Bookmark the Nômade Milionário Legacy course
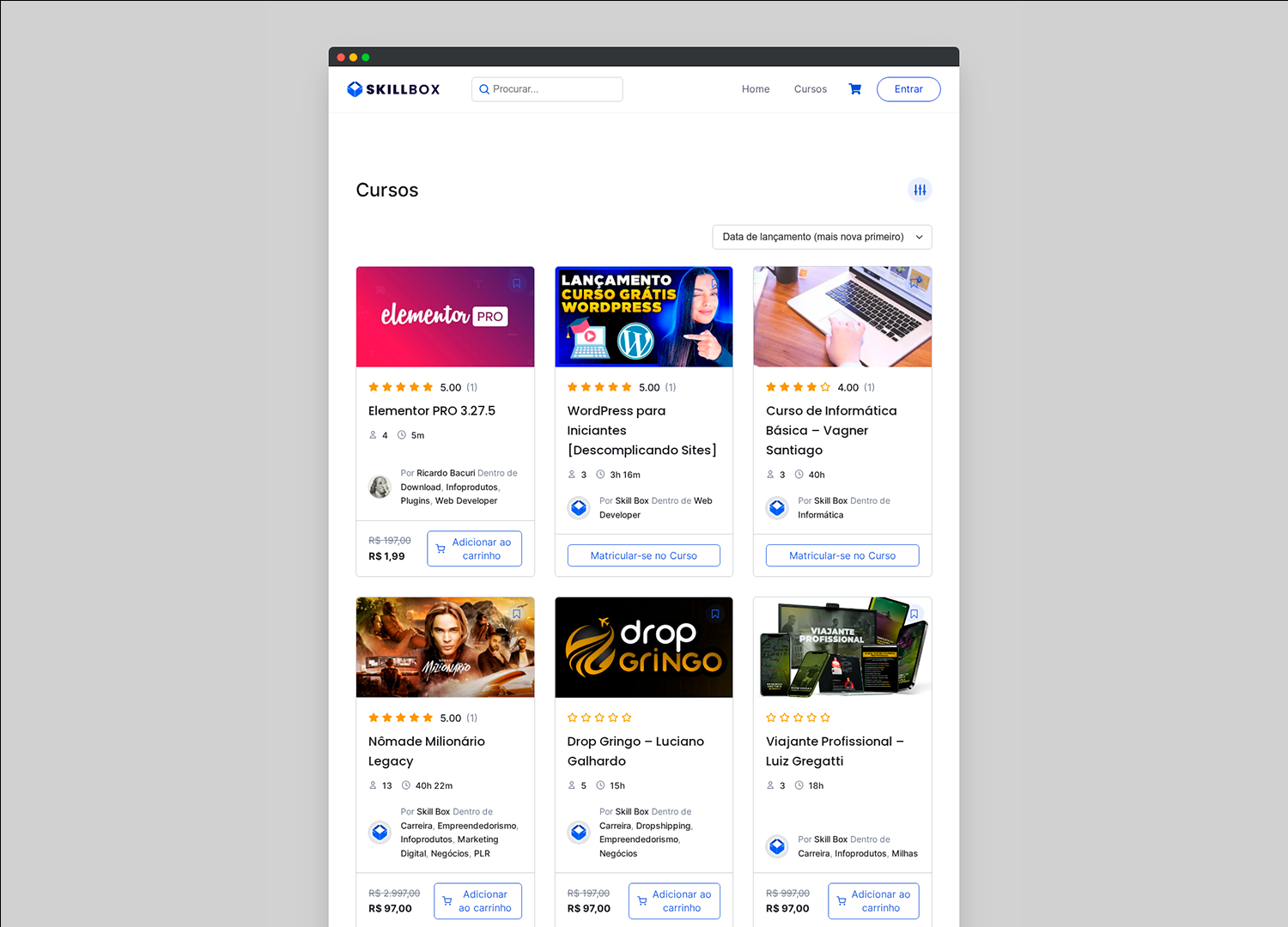 pos(517,614)
